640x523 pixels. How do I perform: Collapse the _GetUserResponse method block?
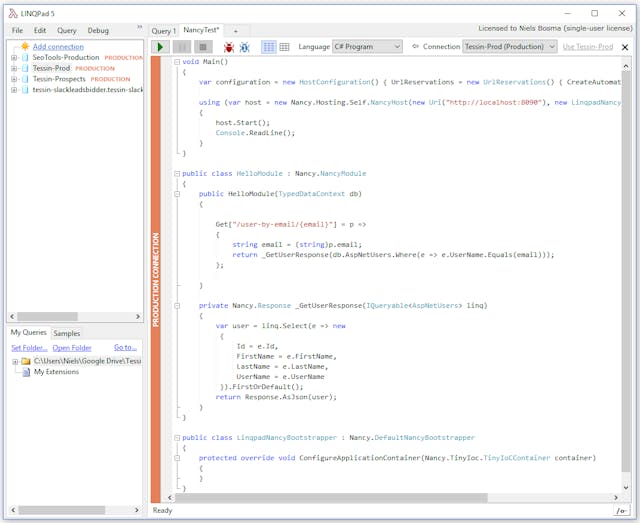pos(177,306)
